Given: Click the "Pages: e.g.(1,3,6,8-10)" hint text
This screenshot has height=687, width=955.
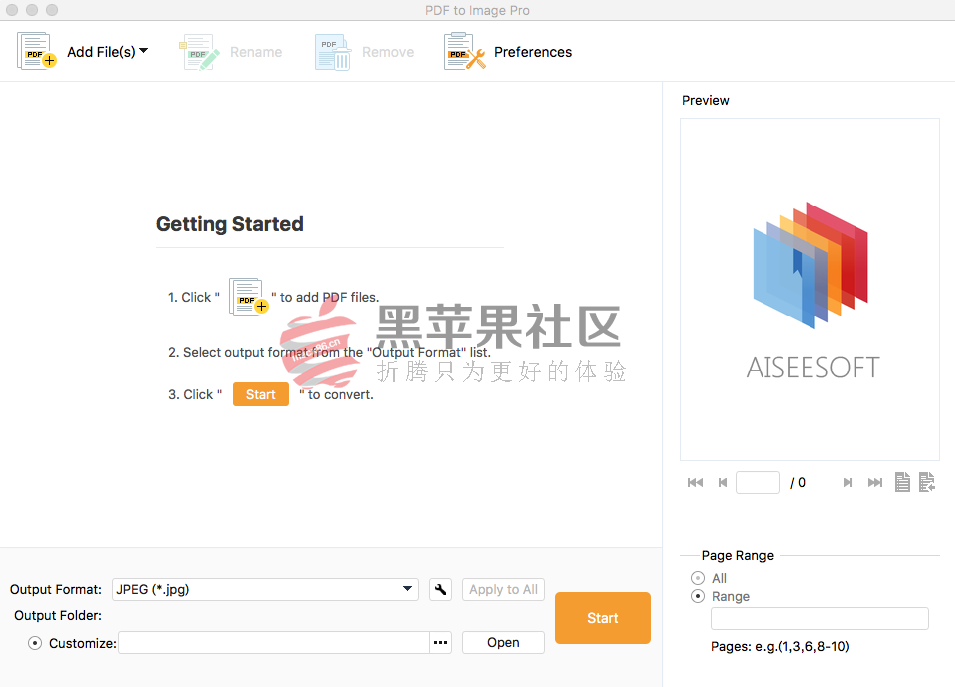Looking at the screenshot, I should [780, 646].
